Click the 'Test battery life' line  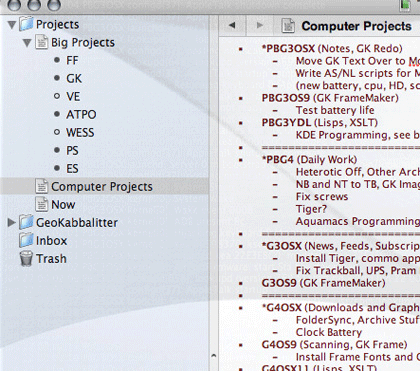335,110
